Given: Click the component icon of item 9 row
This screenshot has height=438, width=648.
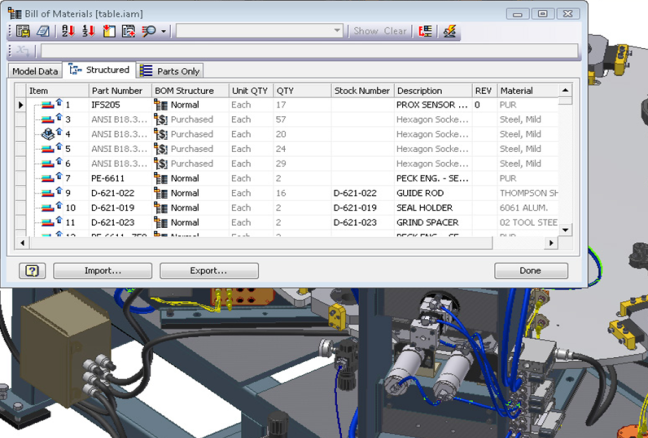Looking at the screenshot, I should (x=48, y=193).
